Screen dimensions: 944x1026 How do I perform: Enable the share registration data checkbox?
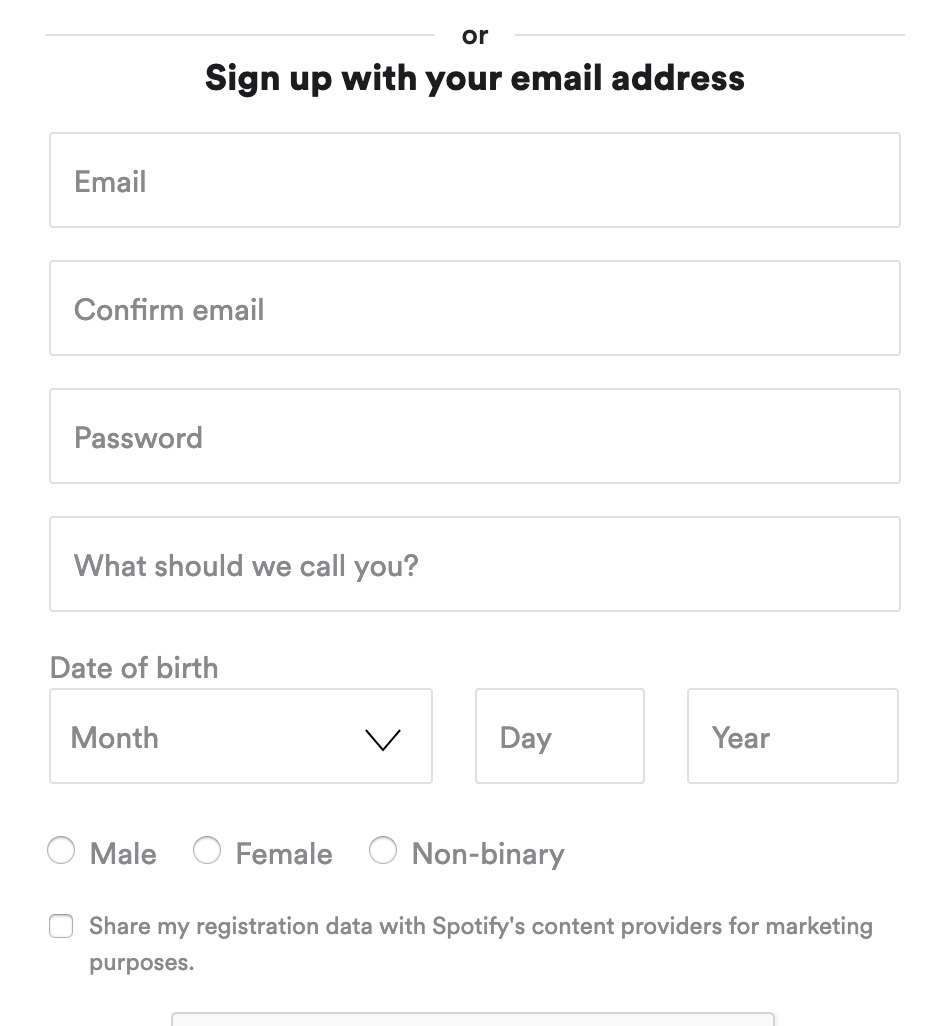61,926
